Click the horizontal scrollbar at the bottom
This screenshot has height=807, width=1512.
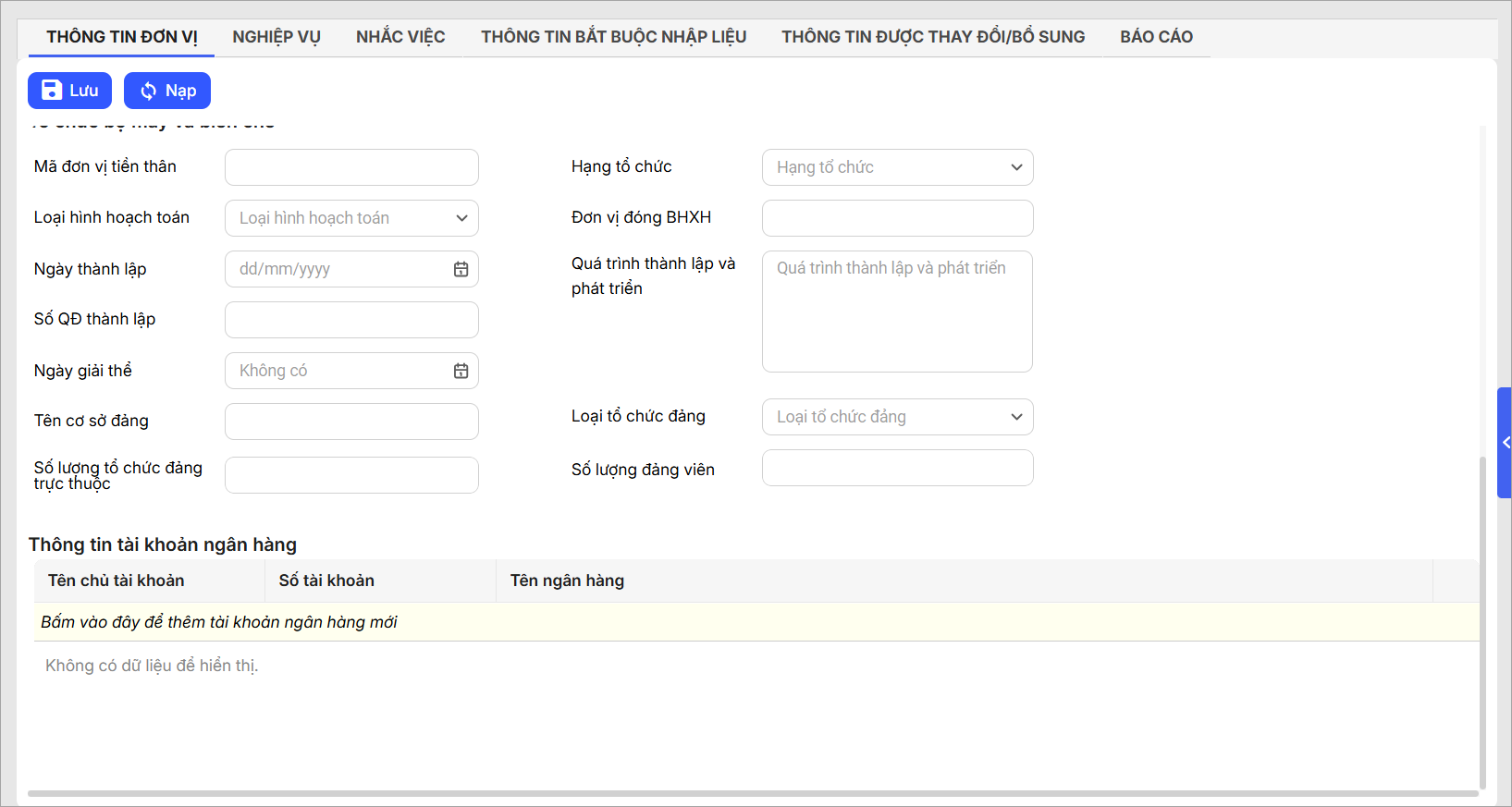click(752, 793)
